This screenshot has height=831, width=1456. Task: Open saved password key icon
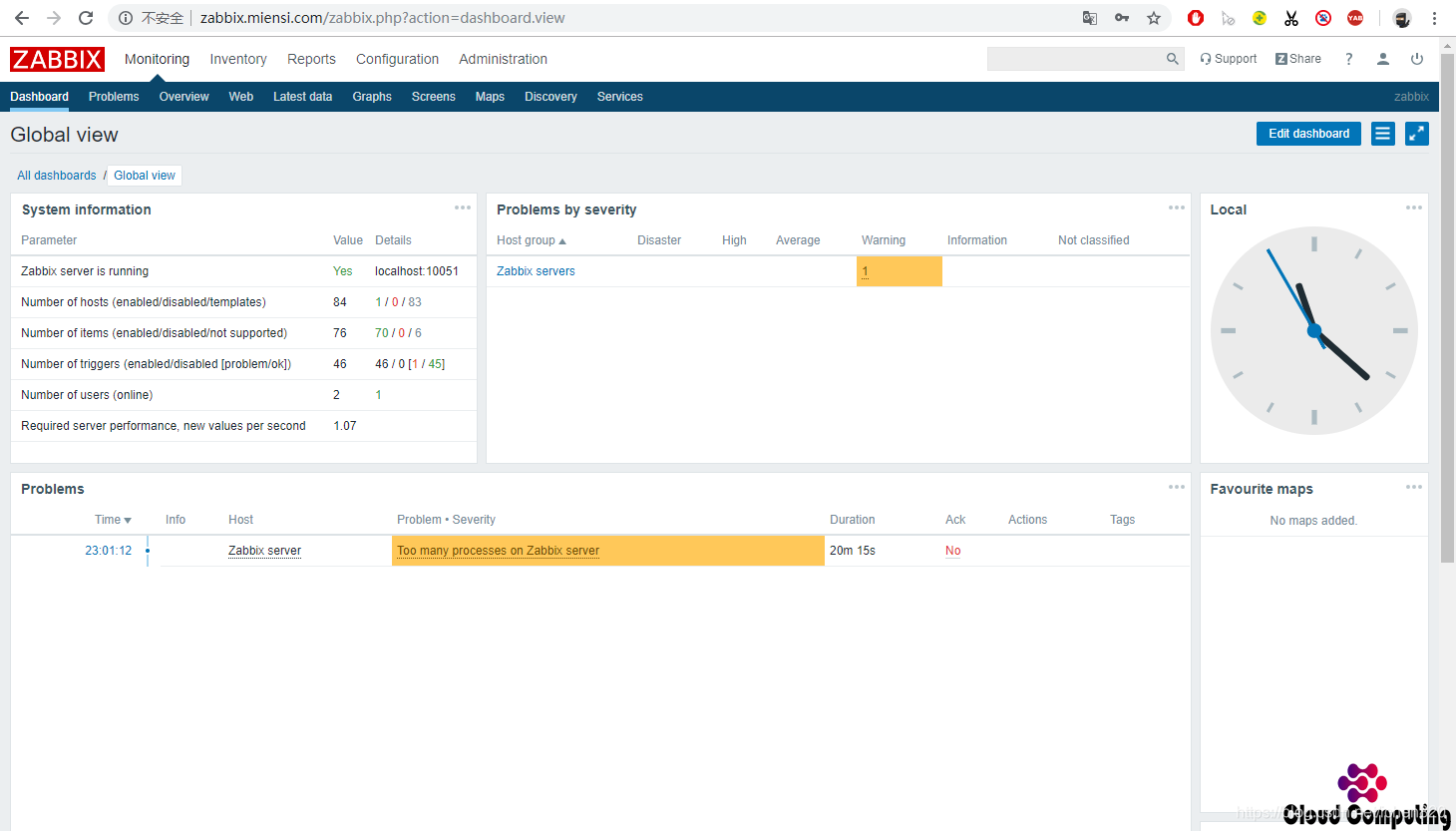[x=1122, y=18]
